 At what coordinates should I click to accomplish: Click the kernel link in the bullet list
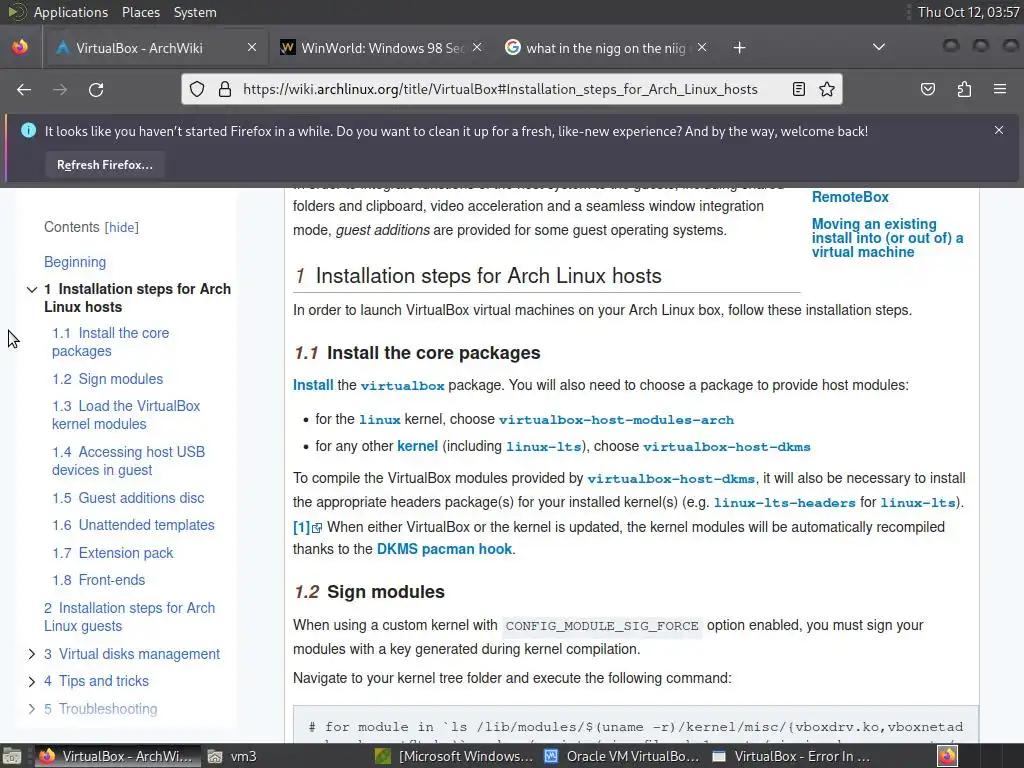417,446
